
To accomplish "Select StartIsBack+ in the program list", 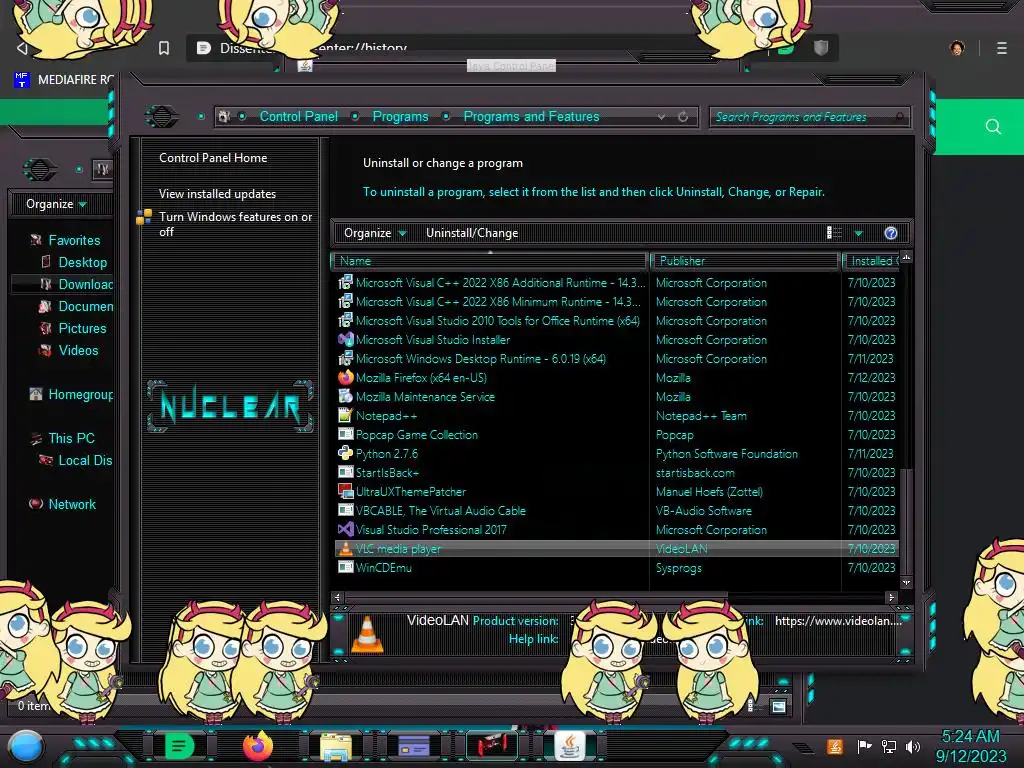I will [617, 473].
